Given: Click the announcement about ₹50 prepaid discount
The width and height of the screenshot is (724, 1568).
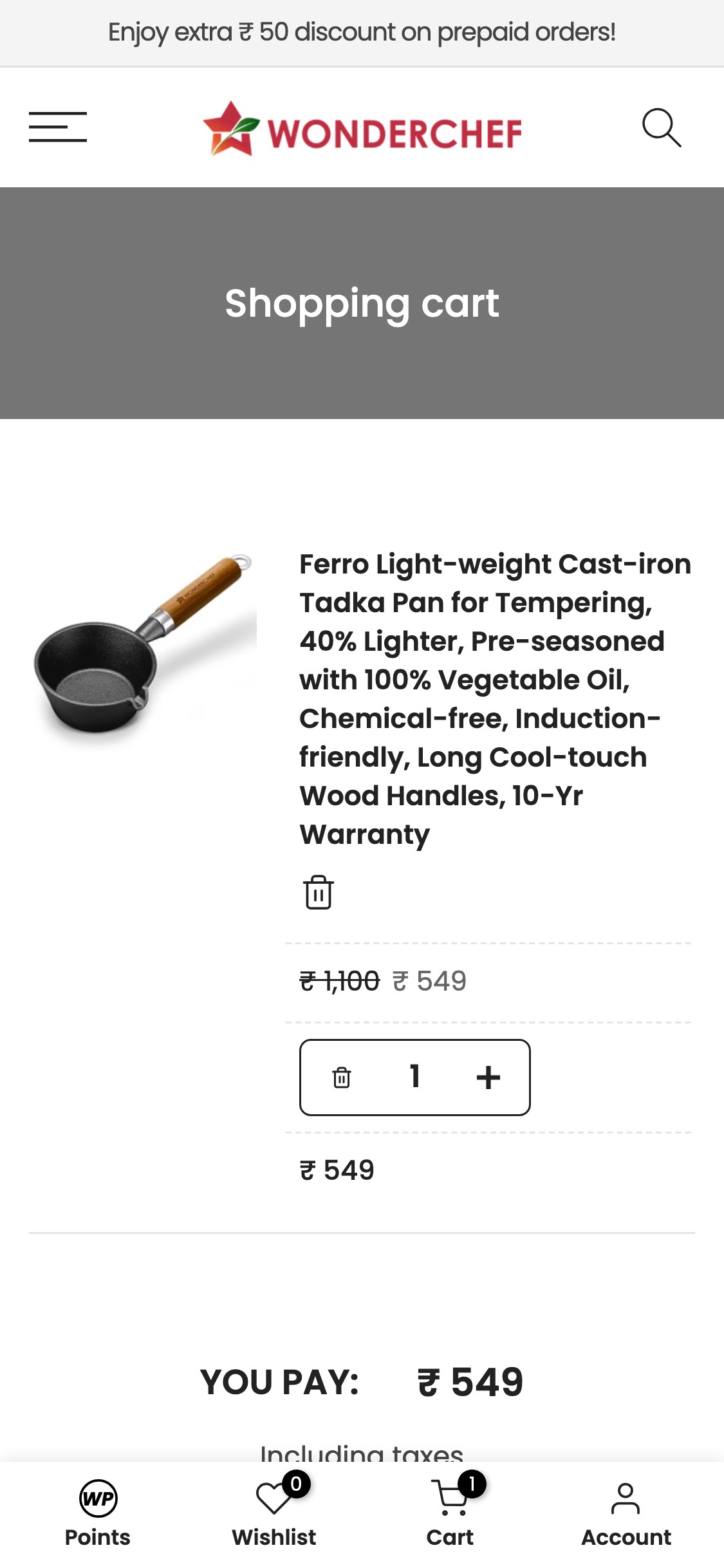Looking at the screenshot, I should coord(362,32).
